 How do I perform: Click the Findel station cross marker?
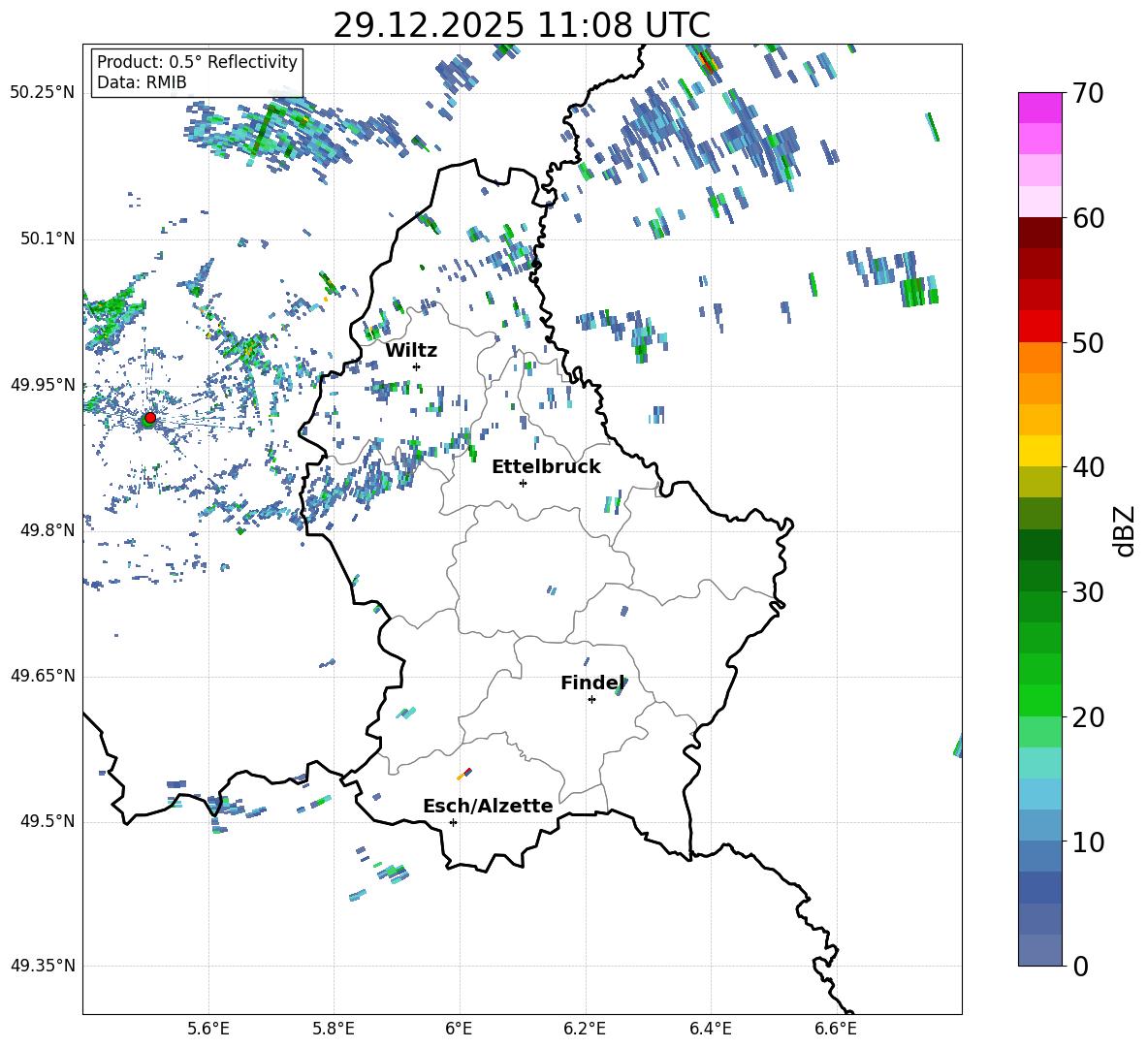click(x=591, y=700)
